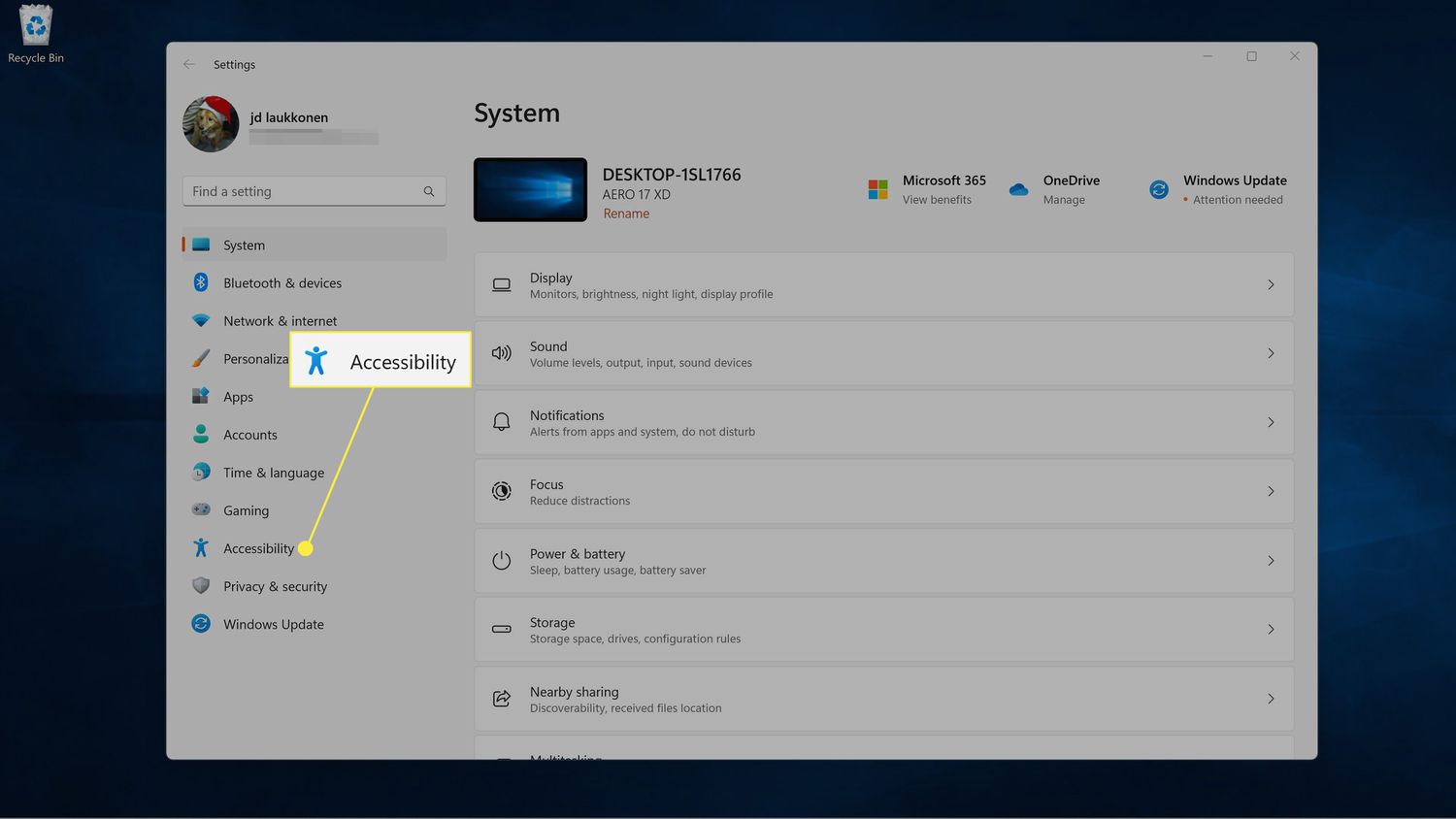Minimize the Settings window

pos(1208,56)
